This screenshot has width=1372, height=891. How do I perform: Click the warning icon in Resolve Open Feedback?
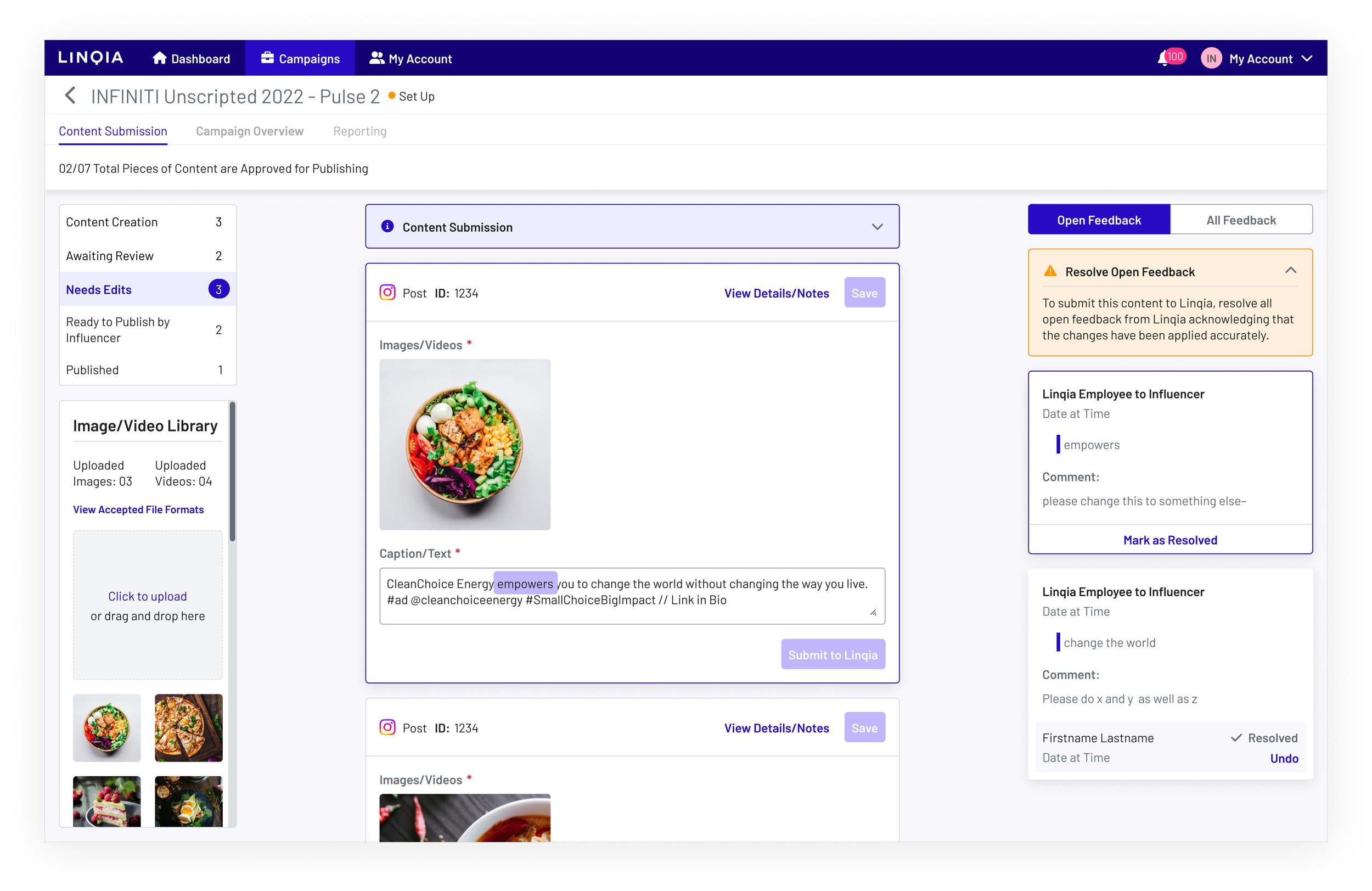[x=1050, y=271]
